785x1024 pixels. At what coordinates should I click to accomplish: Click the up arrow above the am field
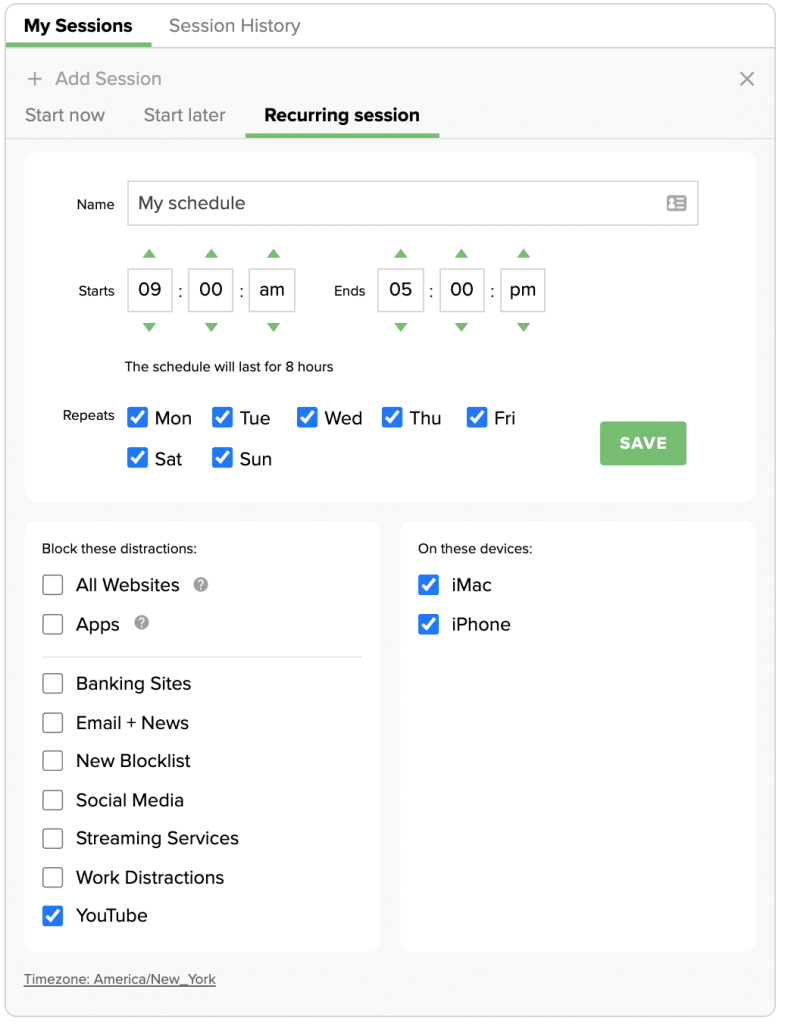click(x=270, y=253)
